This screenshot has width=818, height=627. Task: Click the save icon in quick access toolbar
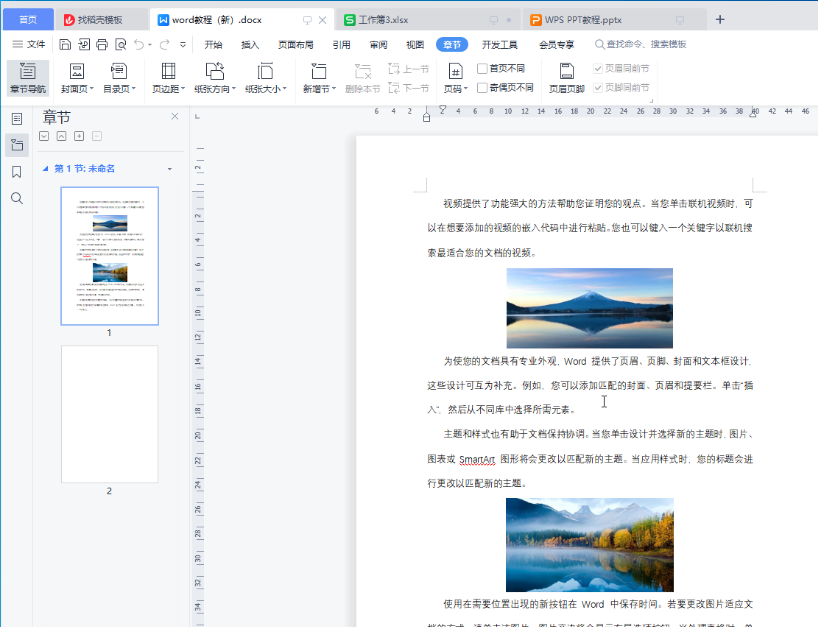click(x=65, y=44)
